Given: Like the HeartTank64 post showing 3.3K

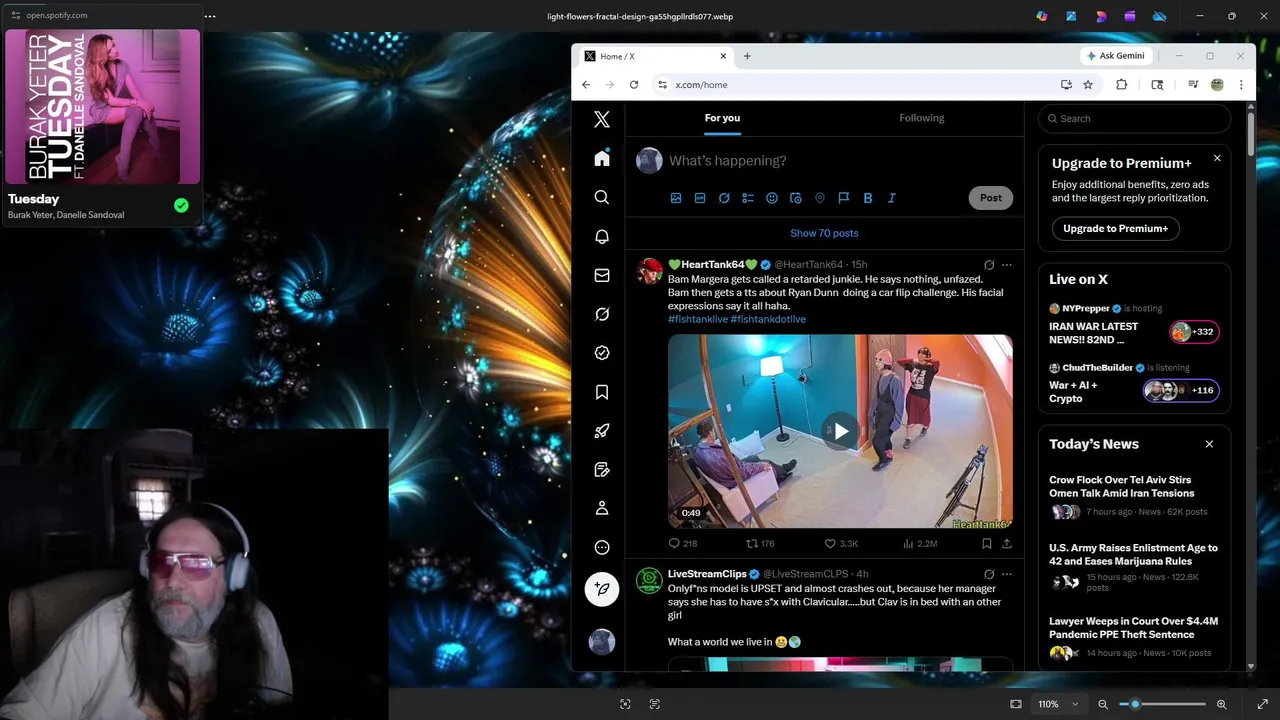Looking at the screenshot, I should pos(841,544).
